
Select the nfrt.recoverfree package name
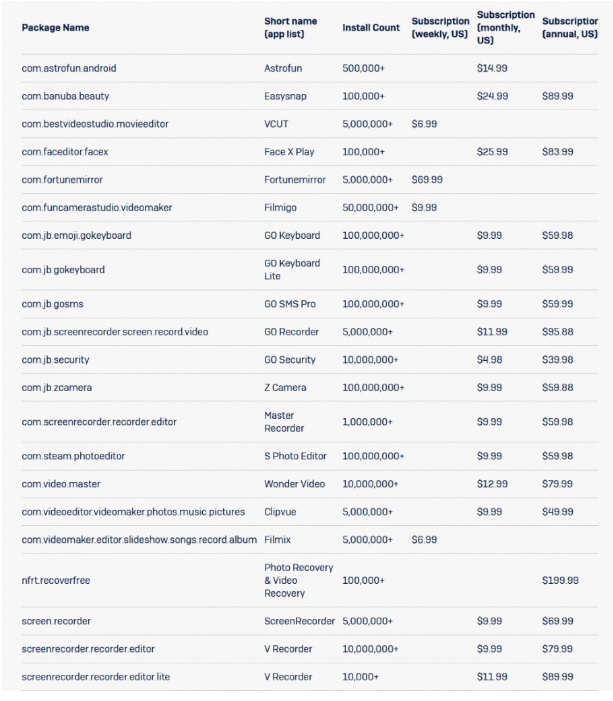coord(61,580)
